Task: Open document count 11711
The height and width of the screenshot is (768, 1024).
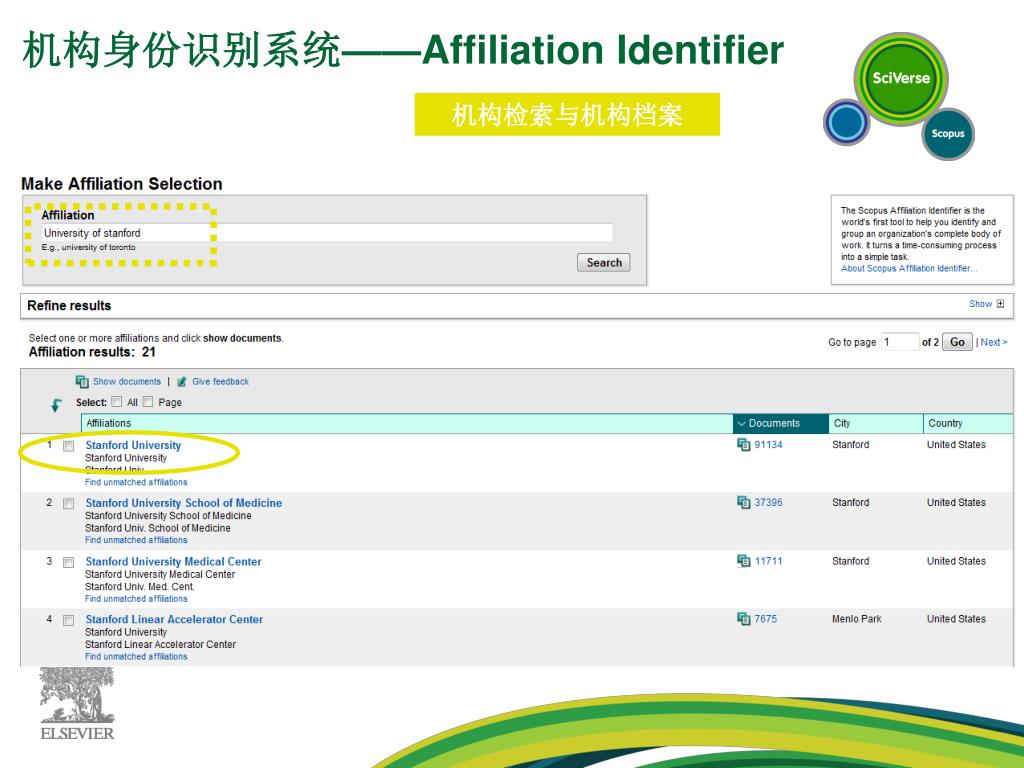Action: click(768, 560)
